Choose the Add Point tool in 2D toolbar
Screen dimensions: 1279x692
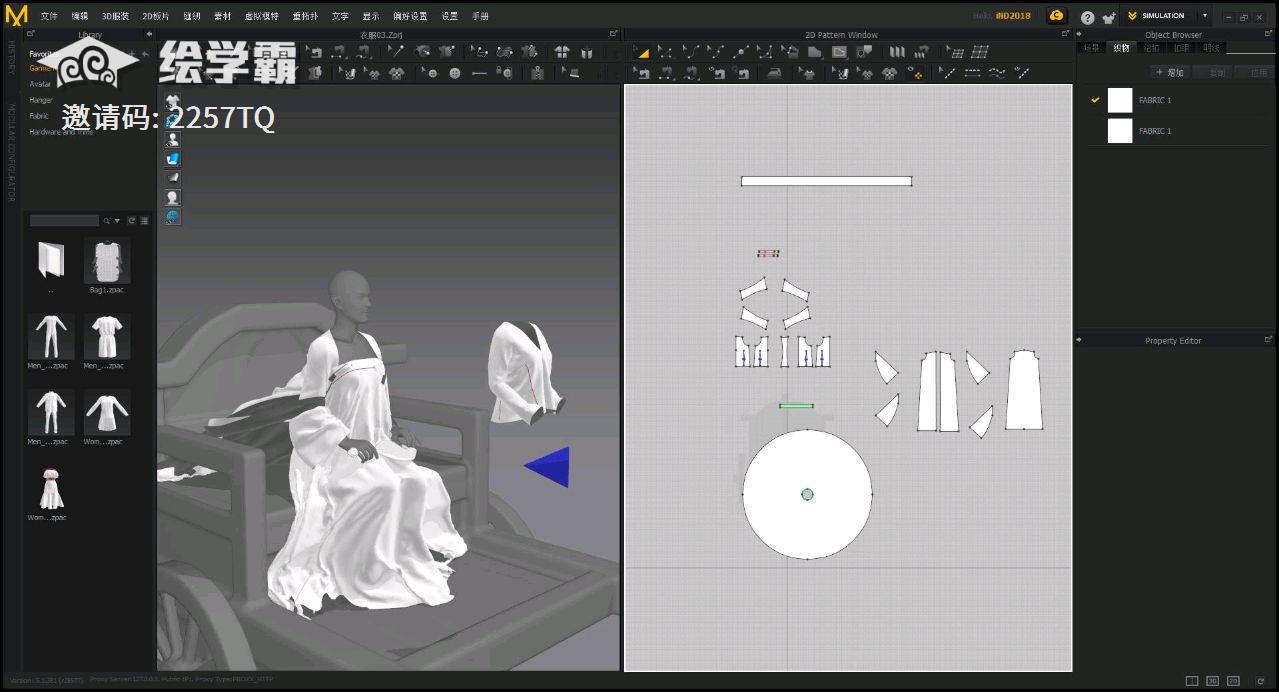(741, 52)
